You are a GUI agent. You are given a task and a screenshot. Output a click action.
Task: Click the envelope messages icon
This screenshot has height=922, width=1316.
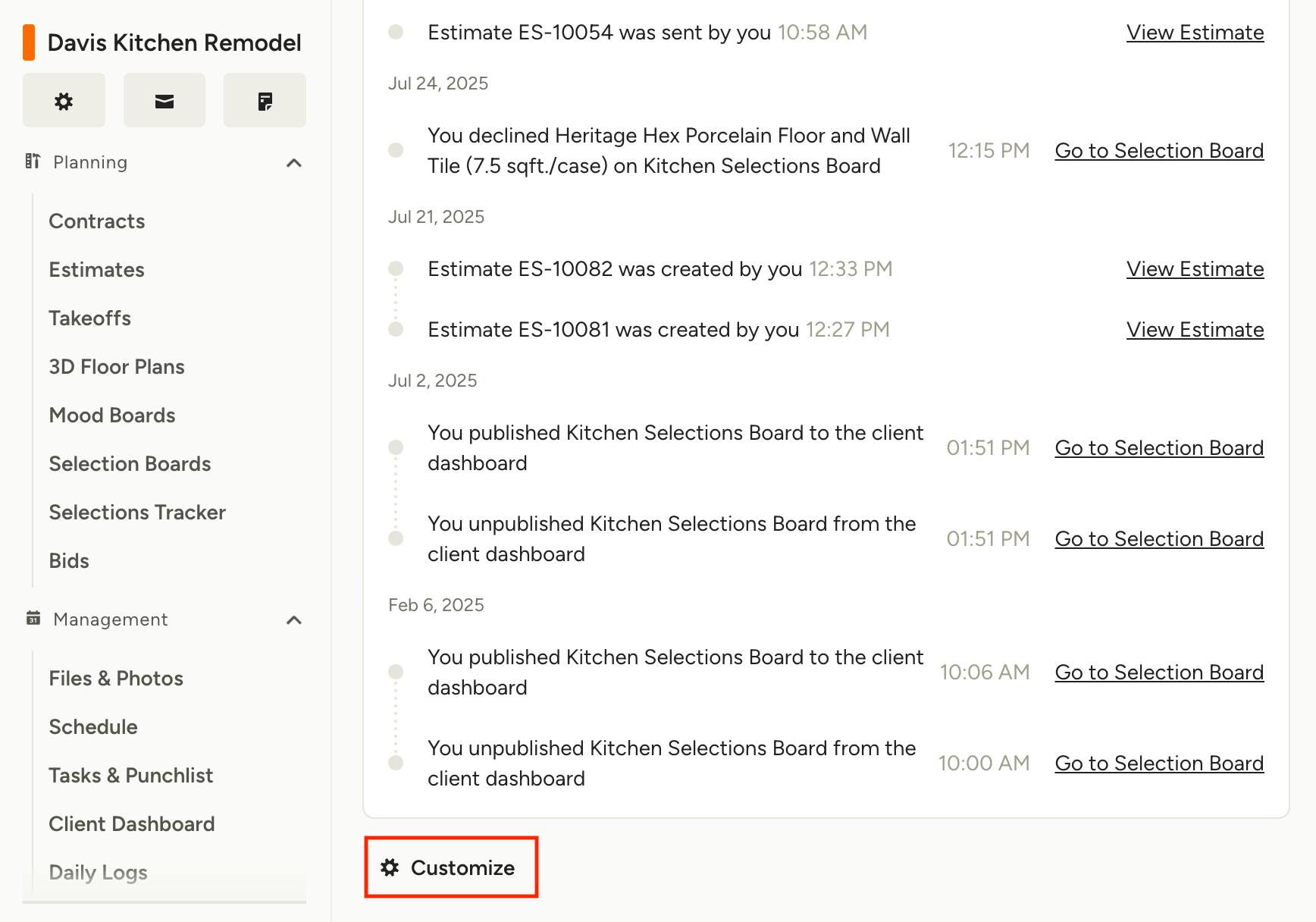click(x=164, y=101)
